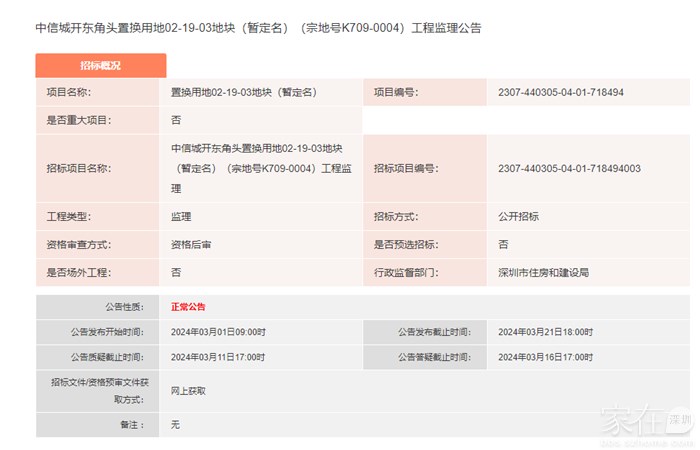Image resolution: width=700 pixels, height=450 pixels.
Task: Click the 深圳市住房和建设局 department value
Action: pyautogui.click(x=543, y=272)
